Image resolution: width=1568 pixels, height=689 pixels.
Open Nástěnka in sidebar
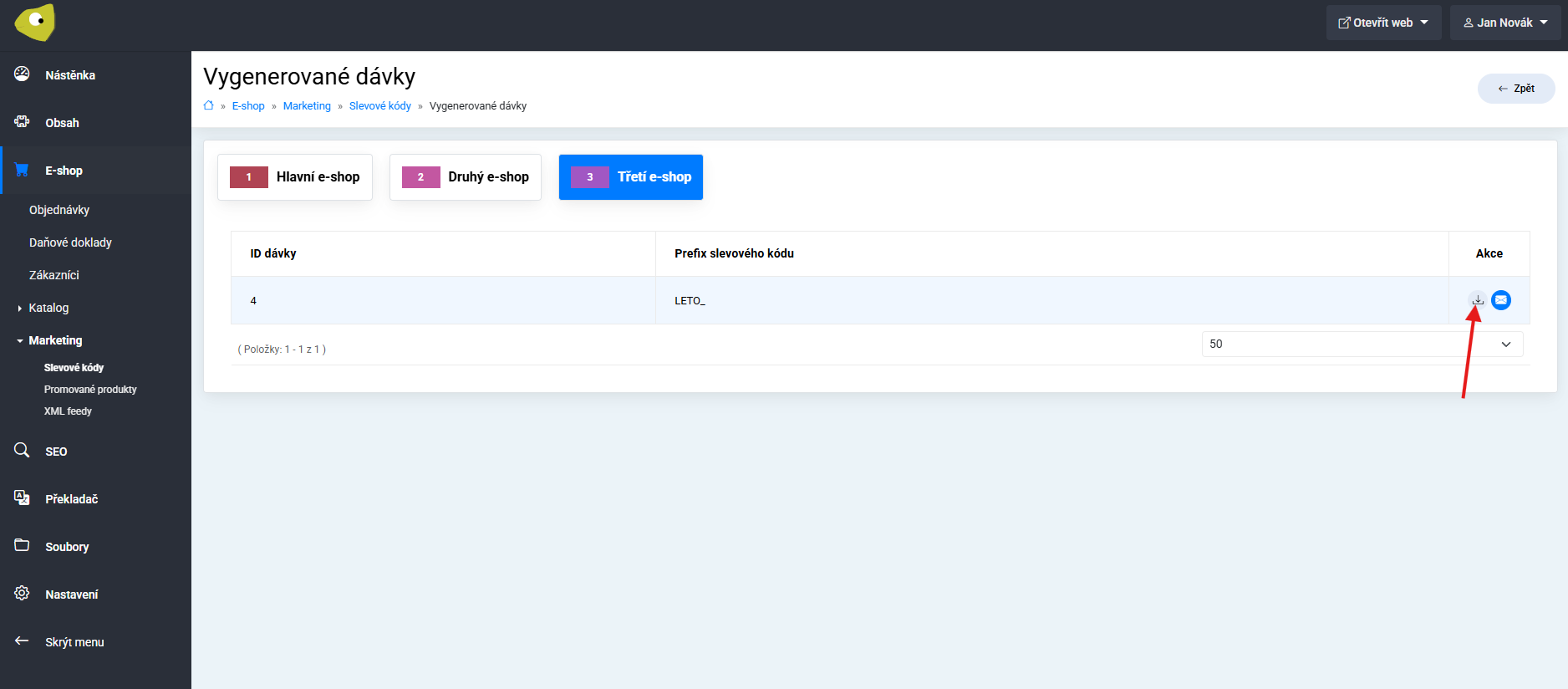pos(70,75)
